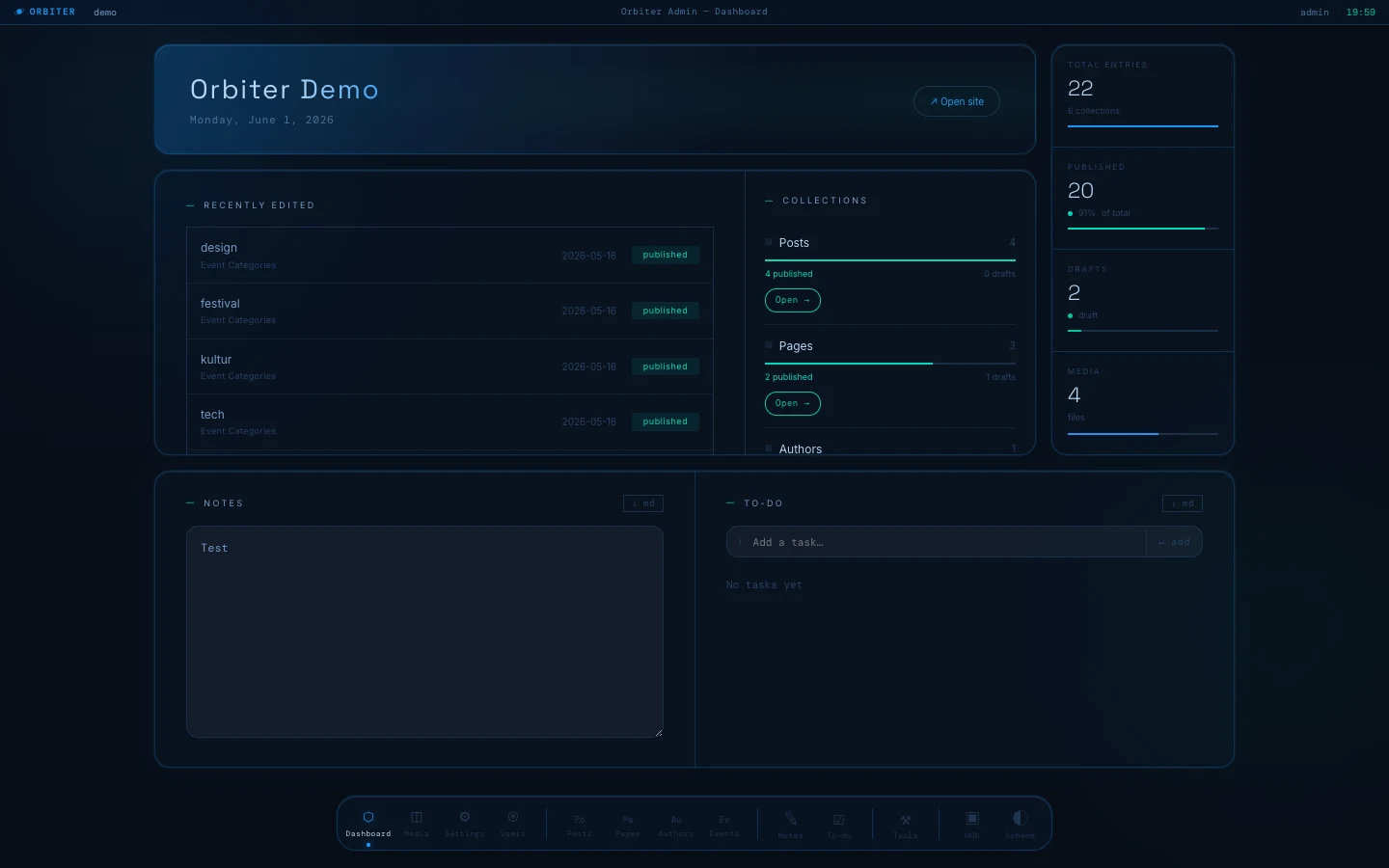Image resolution: width=1389 pixels, height=868 pixels.
Task: Click the demo label in top bar
Action: pyautogui.click(x=105, y=13)
